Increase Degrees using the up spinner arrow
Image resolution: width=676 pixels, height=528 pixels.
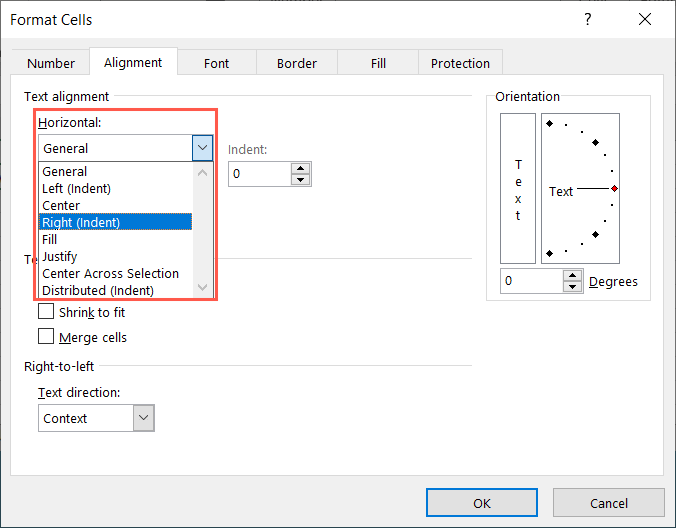click(x=572, y=275)
